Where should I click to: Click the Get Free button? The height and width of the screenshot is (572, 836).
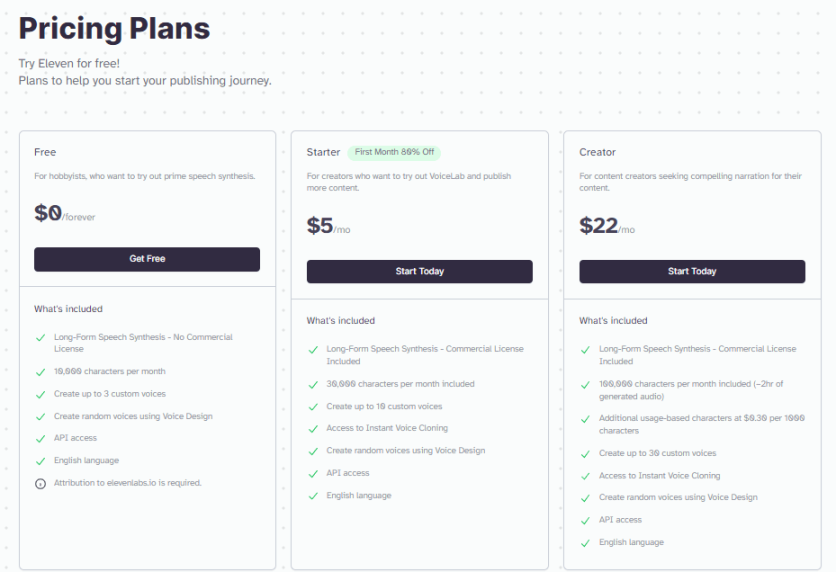[147, 259]
